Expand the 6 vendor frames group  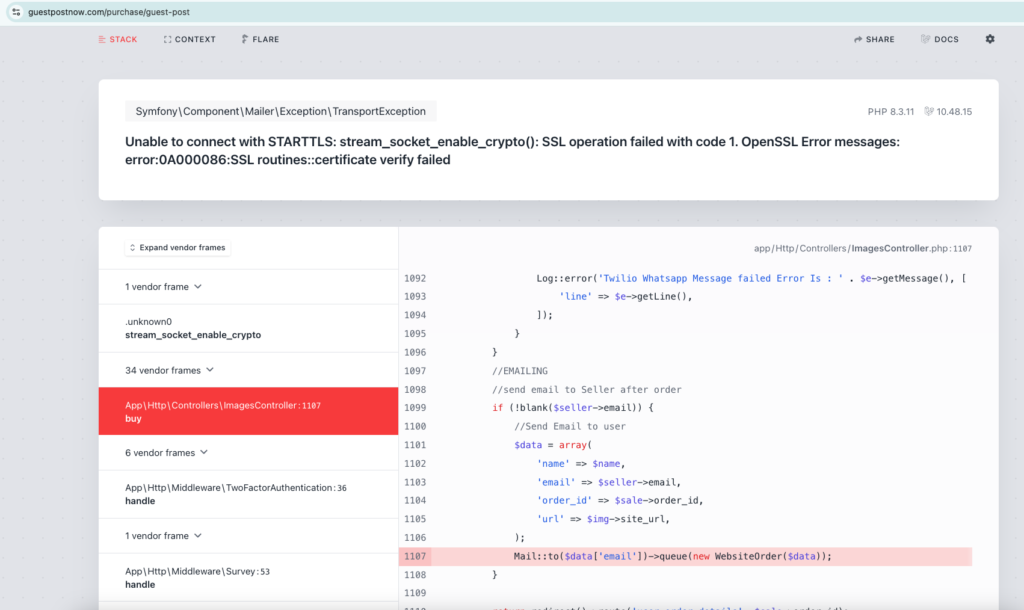click(166, 453)
